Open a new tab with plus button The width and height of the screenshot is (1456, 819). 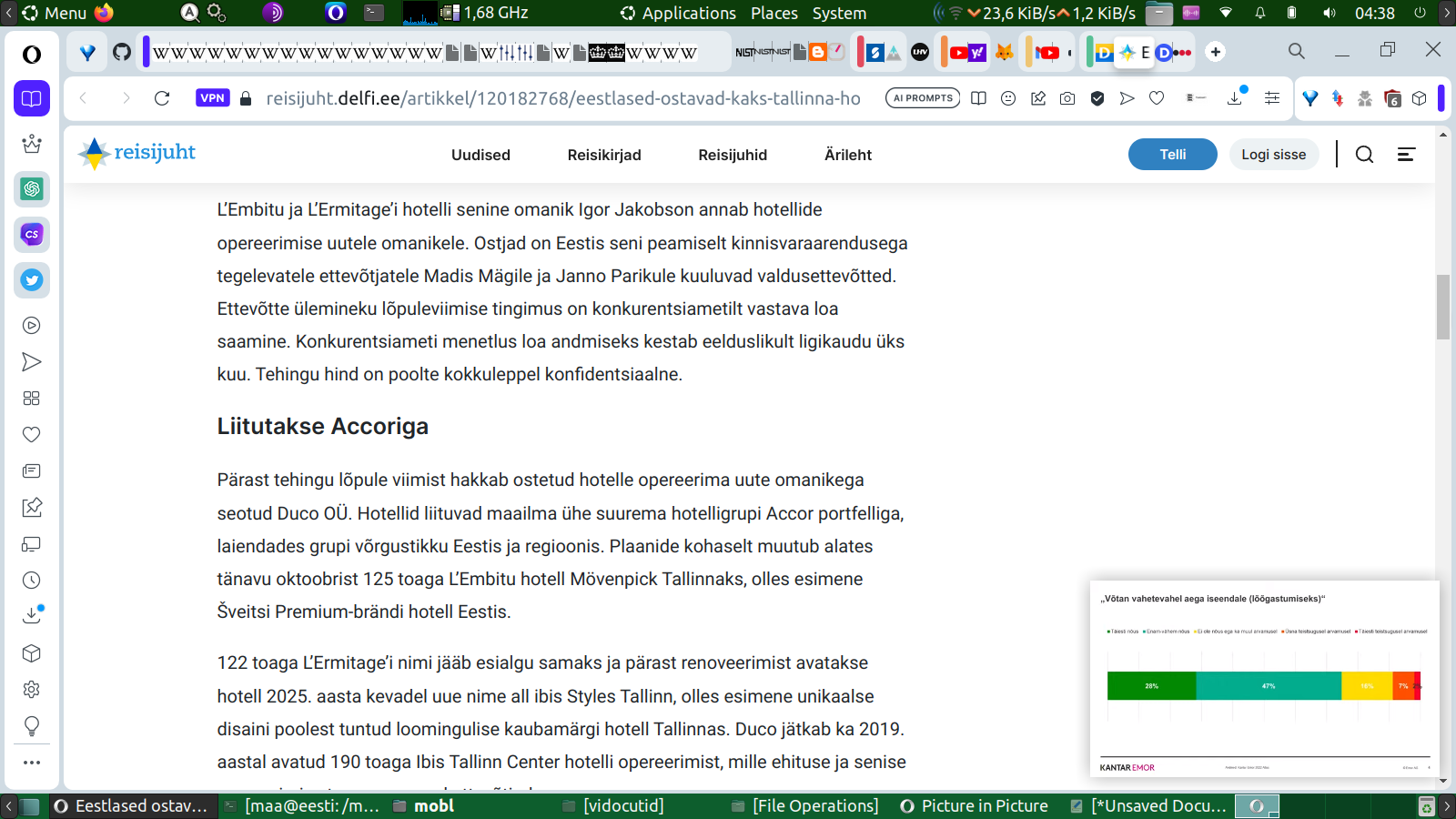[1216, 52]
